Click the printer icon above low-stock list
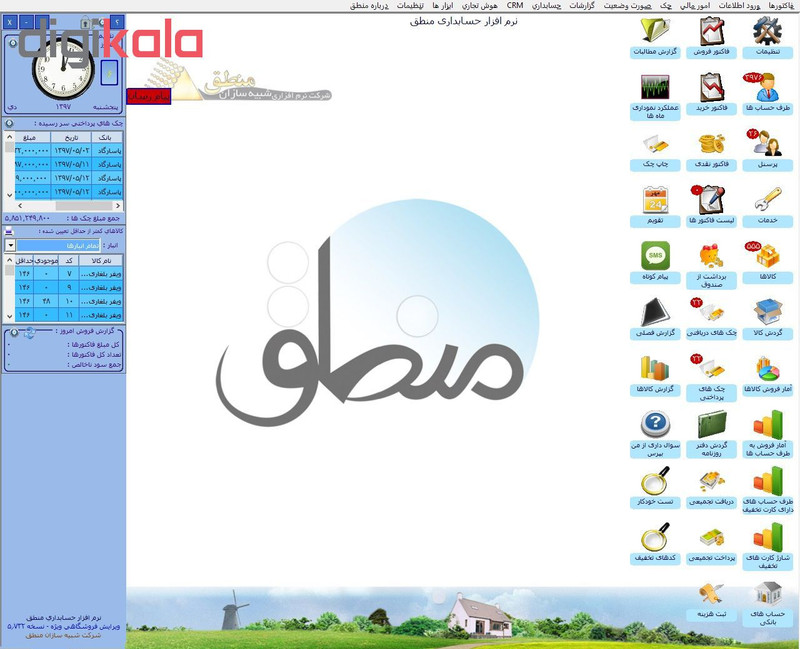This screenshot has width=800, height=649. click(9, 232)
